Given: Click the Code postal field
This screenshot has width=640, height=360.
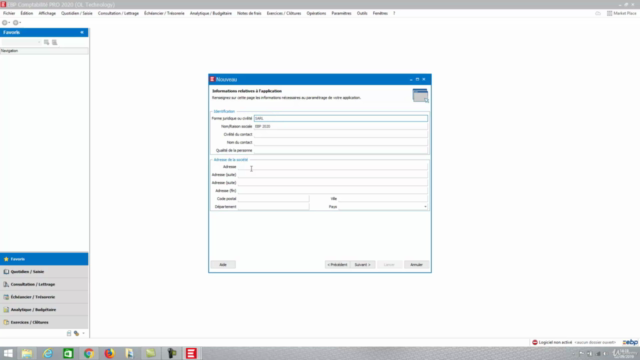Looking at the screenshot, I should pyautogui.click(x=273, y=199).
